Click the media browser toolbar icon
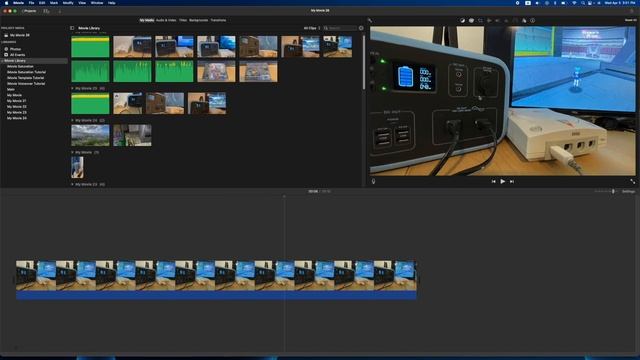This screenshot has width=640, height=360. point(46,11)
